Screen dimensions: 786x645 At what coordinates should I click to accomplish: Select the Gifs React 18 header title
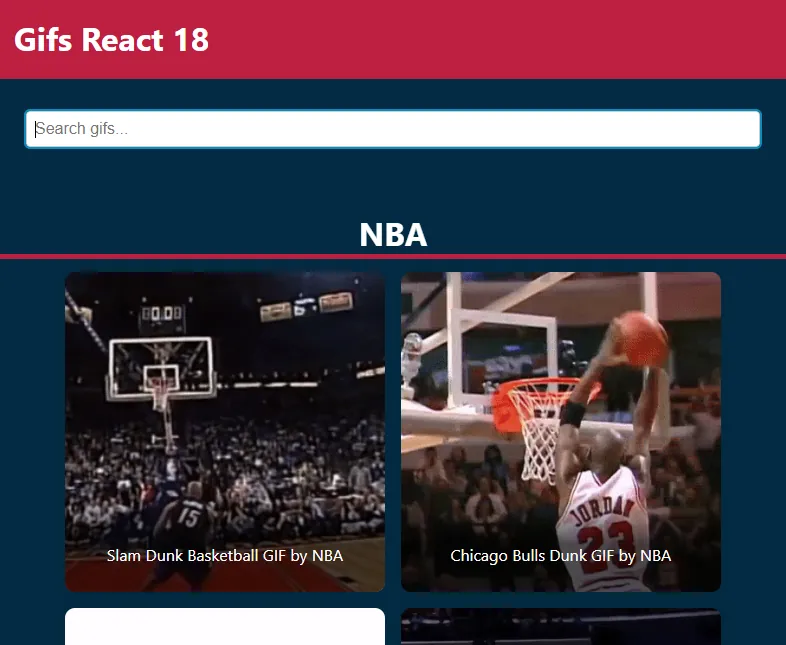click(x=111, y=40)
